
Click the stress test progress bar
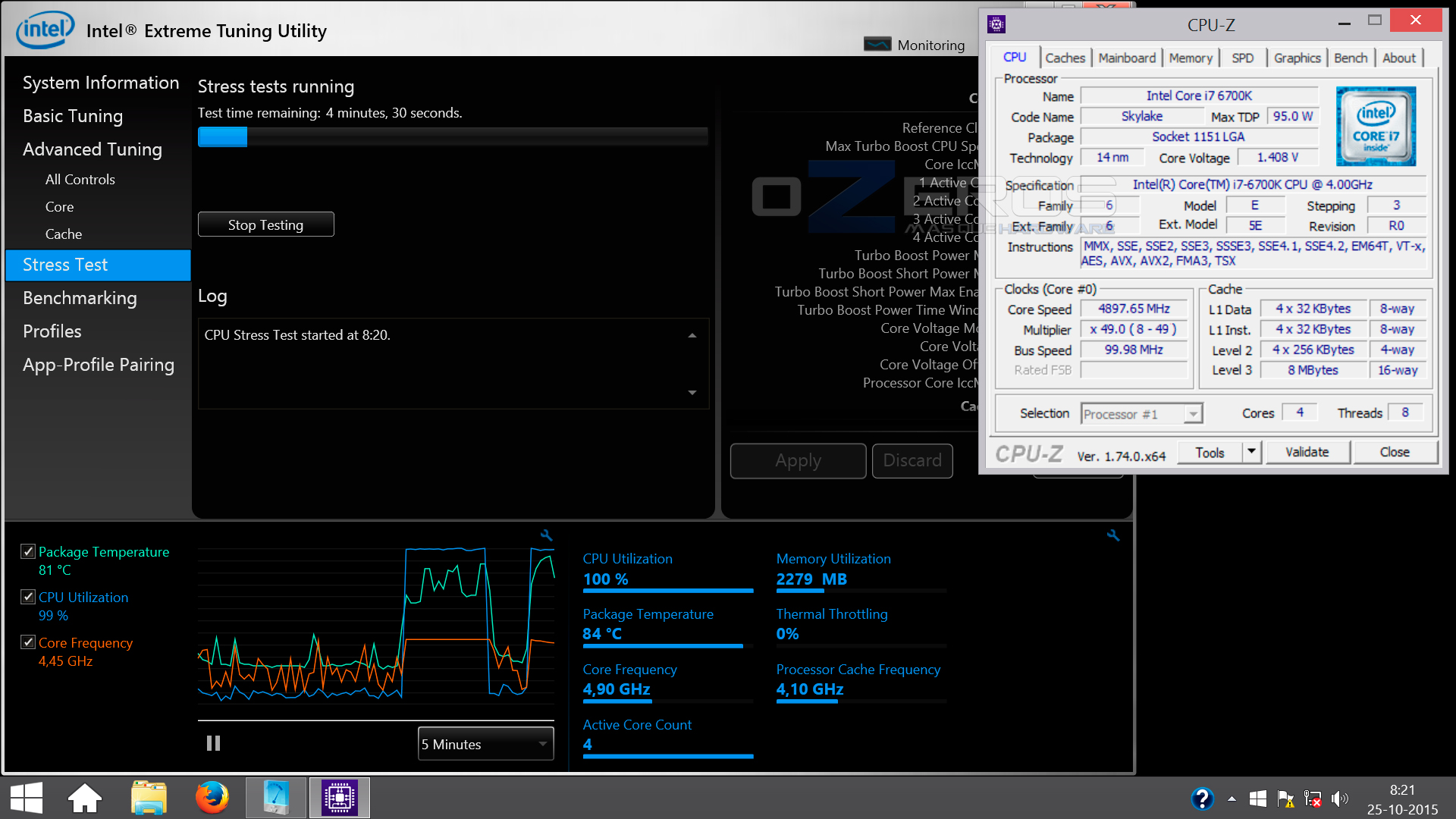453,136
